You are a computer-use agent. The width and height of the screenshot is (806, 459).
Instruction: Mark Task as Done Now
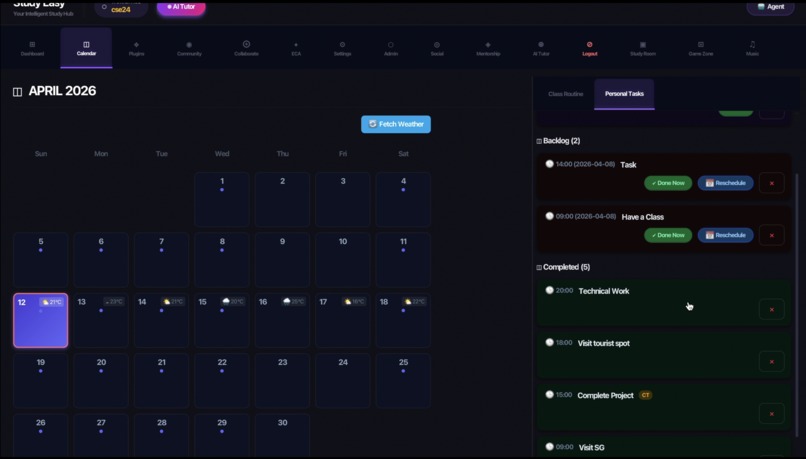tap(668, 183)
